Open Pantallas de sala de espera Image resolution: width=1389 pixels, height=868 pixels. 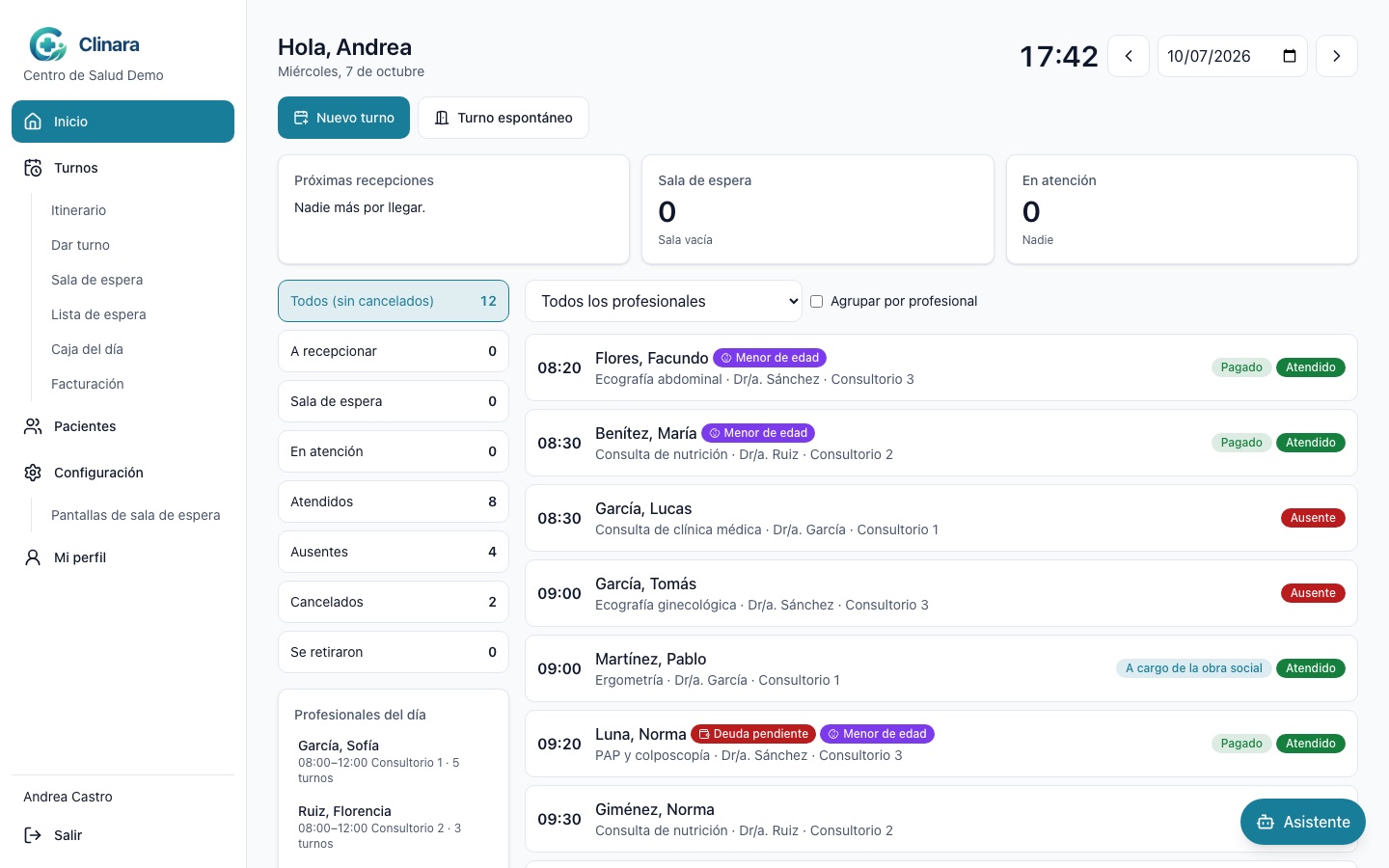(x=136, y=515)
